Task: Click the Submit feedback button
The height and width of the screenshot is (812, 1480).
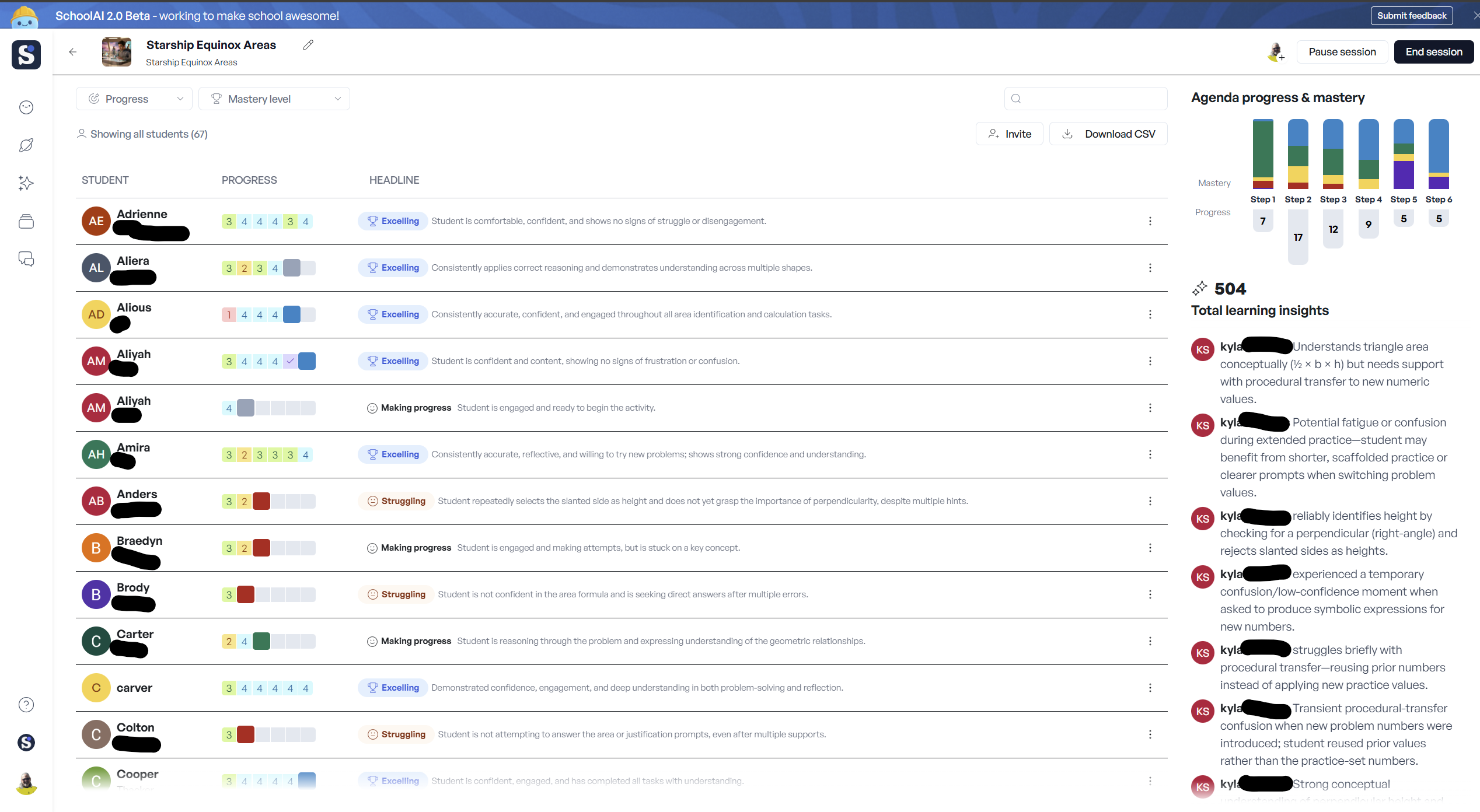Action: (1411, 16)
